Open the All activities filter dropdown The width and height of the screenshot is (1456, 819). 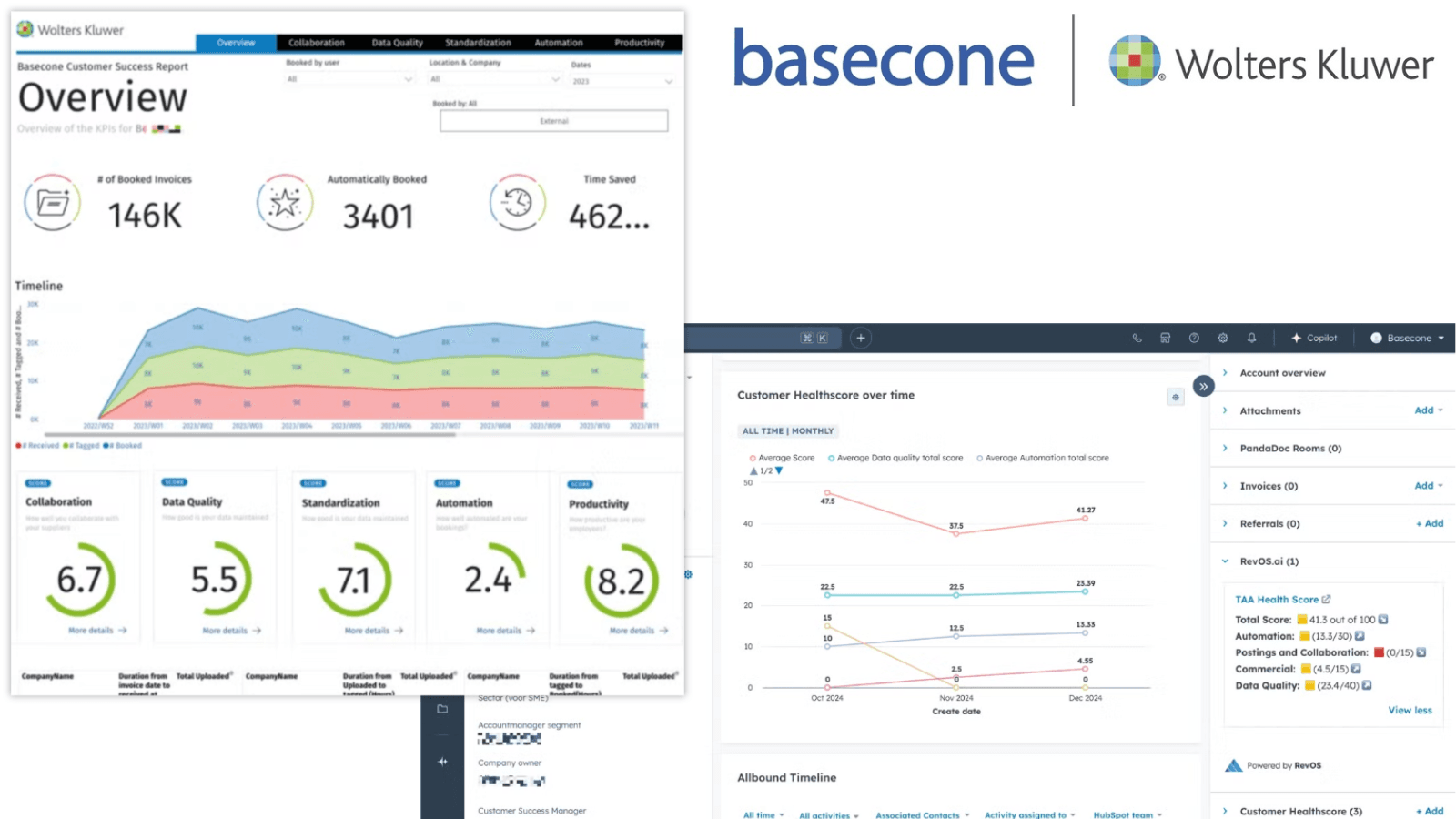(x=829, y=815)
